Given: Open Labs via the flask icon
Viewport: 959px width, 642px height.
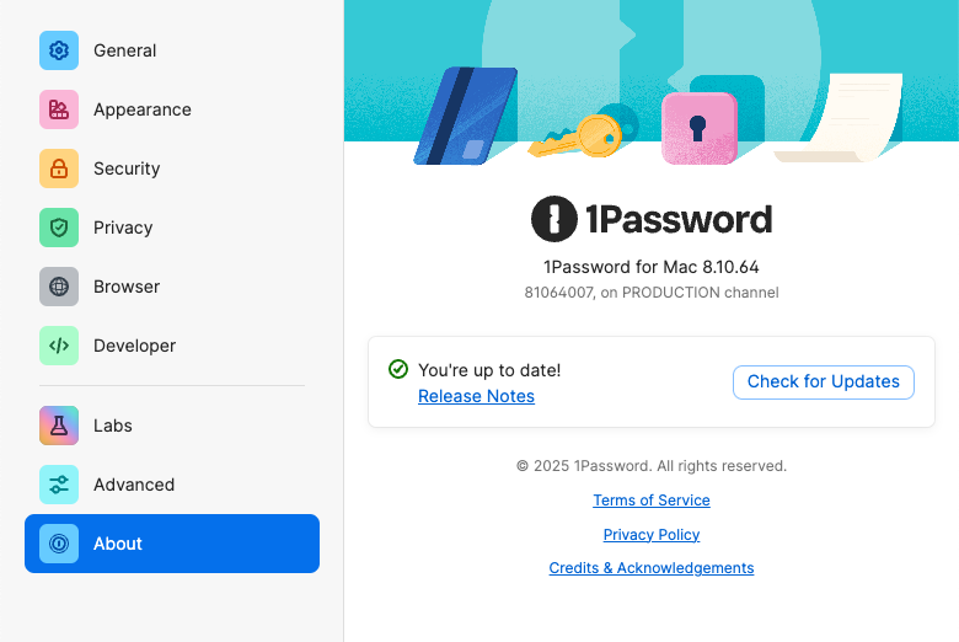Looking at the screenshot, I should coord(58,425).
